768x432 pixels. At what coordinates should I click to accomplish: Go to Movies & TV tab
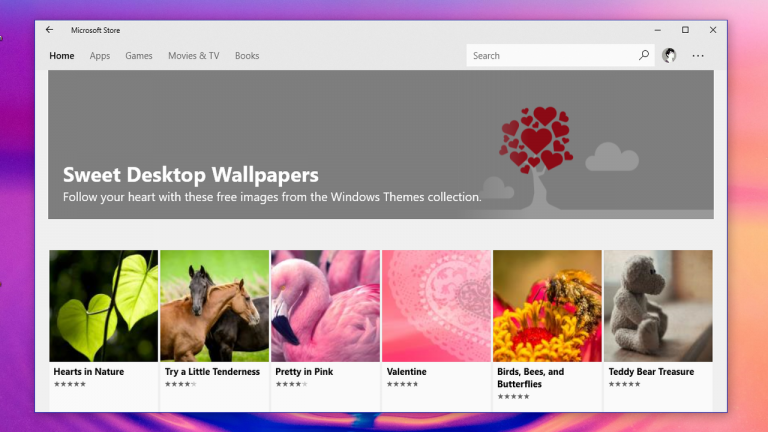click(x=194, y=56)
